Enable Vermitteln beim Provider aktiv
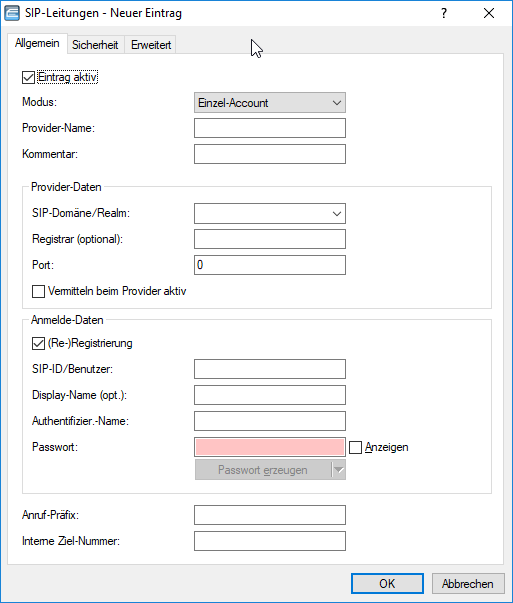Image resolution: width=513 pixels, height=603 pixels. (x=38, y=292)
